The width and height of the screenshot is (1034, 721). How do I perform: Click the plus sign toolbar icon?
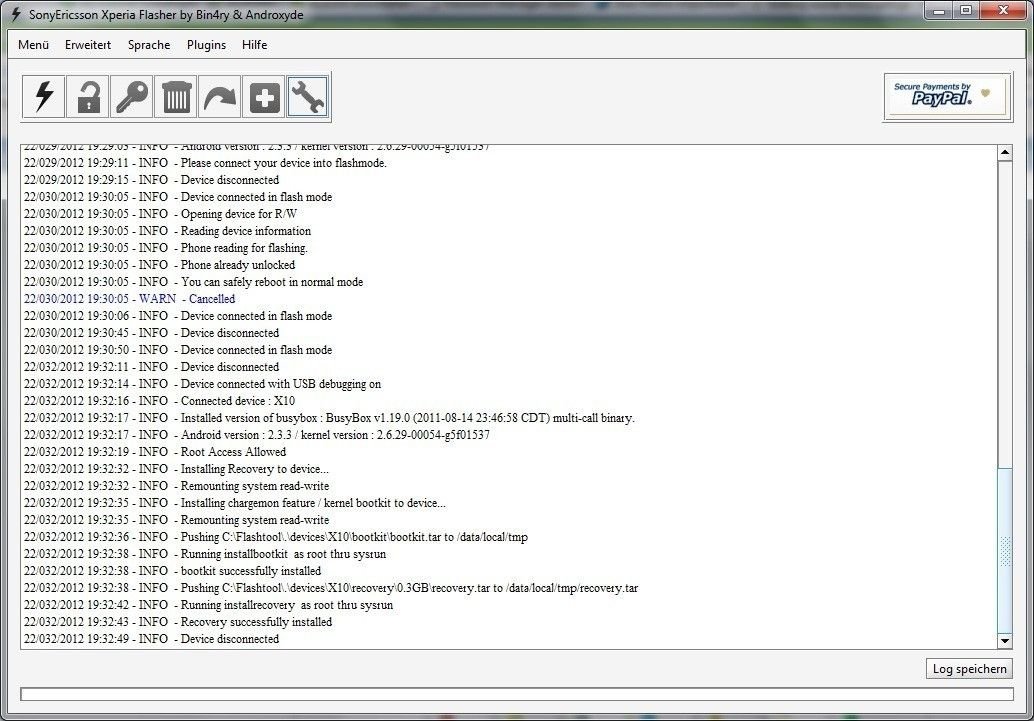point(264,97)
